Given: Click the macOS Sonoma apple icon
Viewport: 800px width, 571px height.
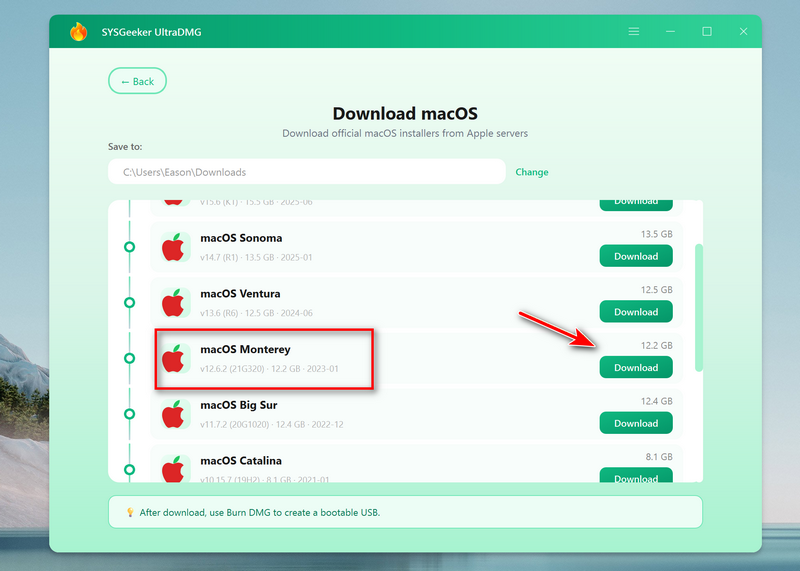Looking at the screenshot, I should coord(175,246).
